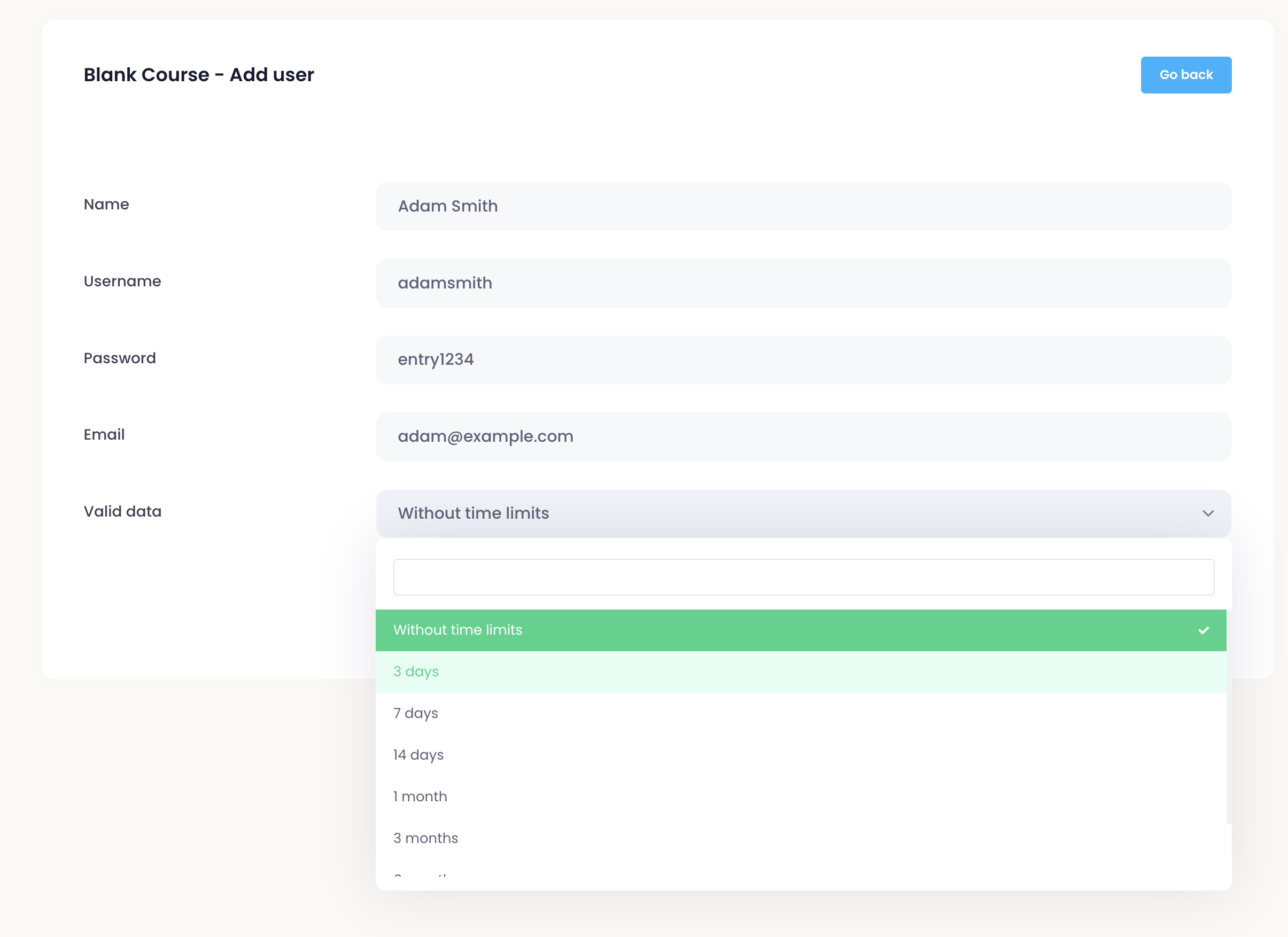Select the 'Without time limits' option

(457, 630)
